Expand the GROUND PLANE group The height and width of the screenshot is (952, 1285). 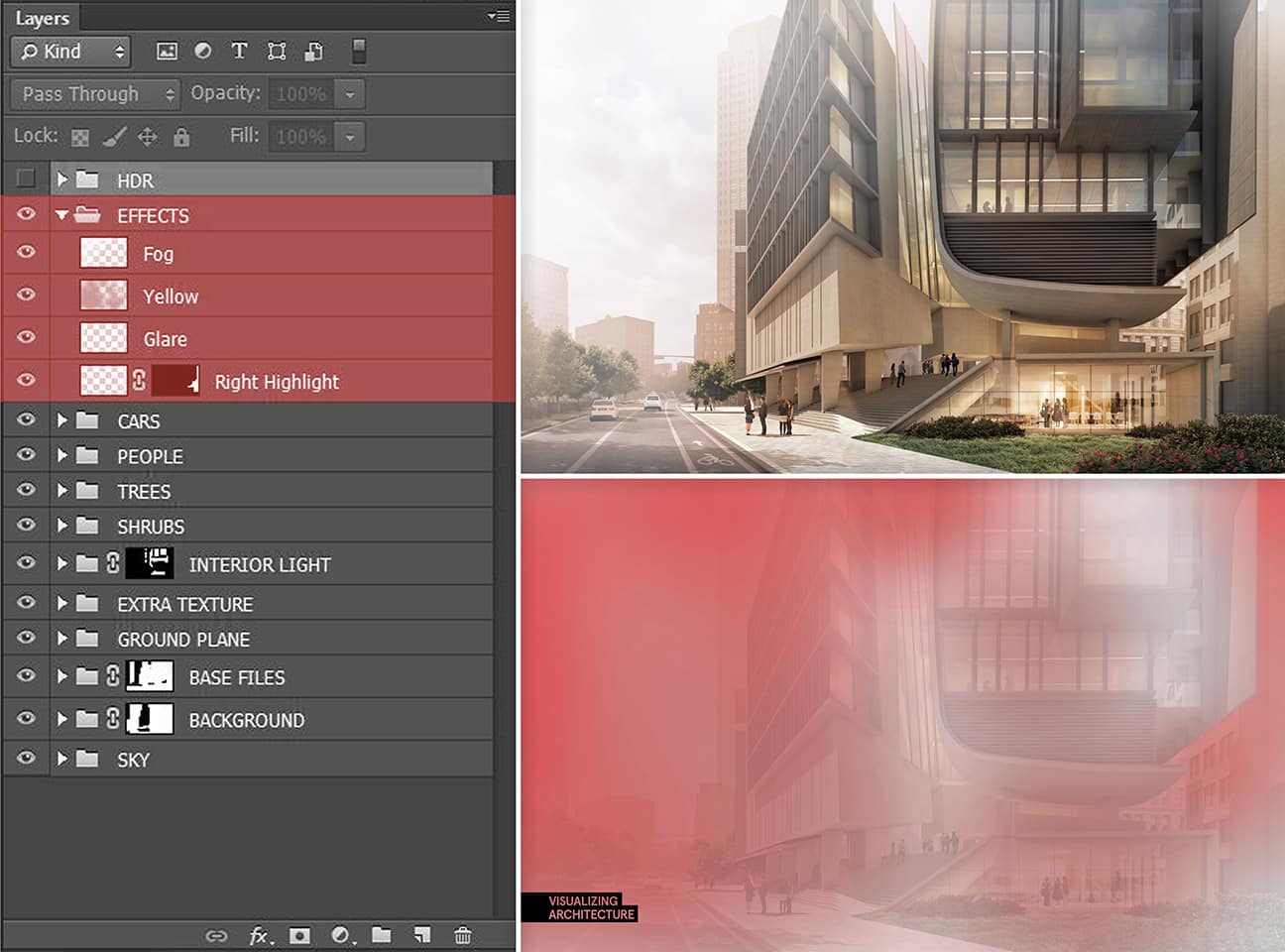click(62, 639)
